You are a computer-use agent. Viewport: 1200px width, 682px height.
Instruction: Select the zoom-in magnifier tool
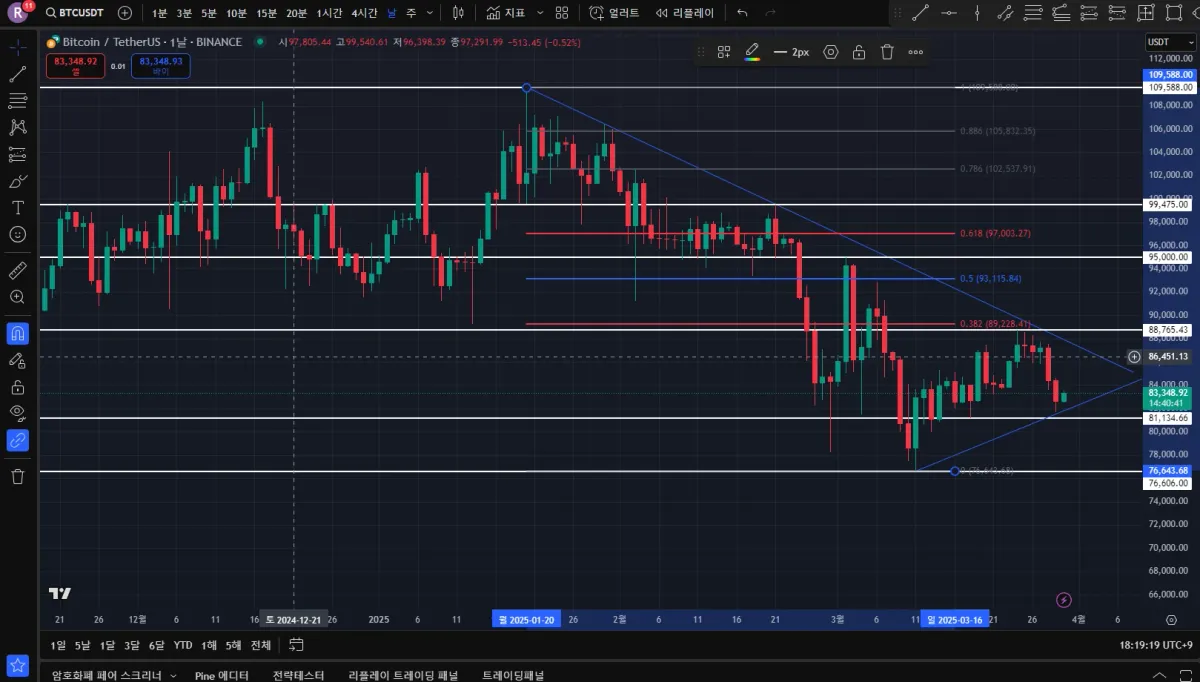pos(17,297)
